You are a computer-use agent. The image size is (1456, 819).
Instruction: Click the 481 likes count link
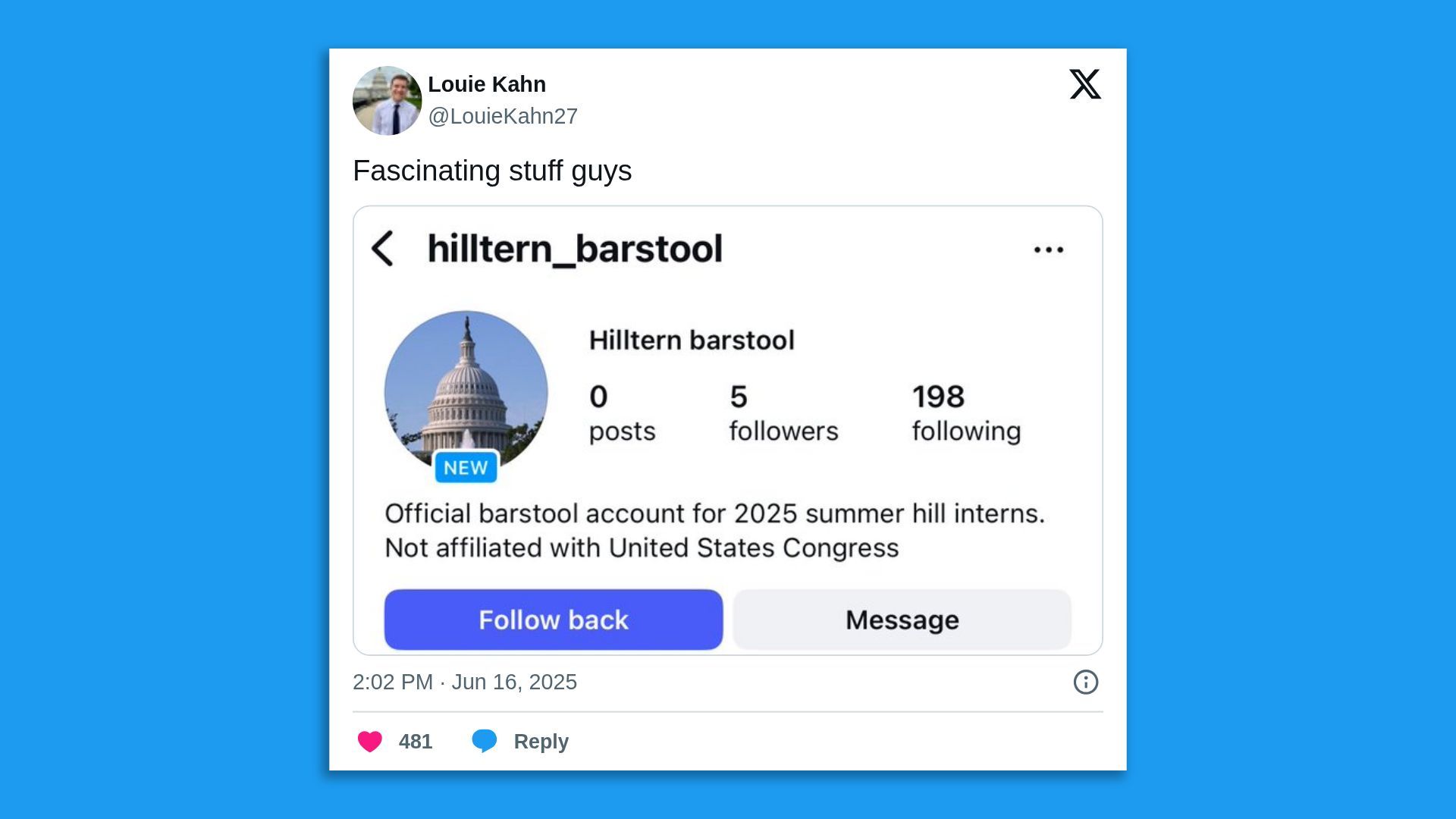[414, 741]
